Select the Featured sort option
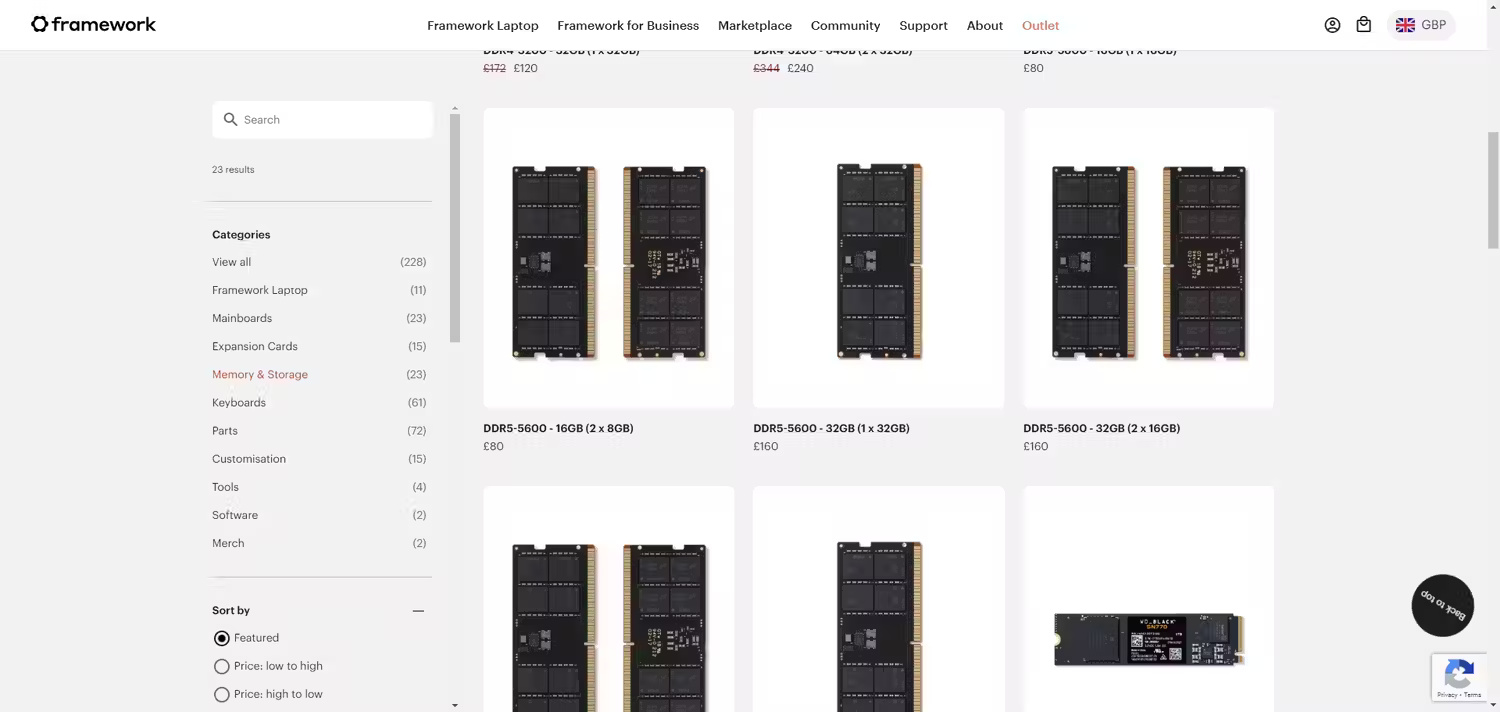Viewport: 1500px width, 712px height. (x=221, y=638)
